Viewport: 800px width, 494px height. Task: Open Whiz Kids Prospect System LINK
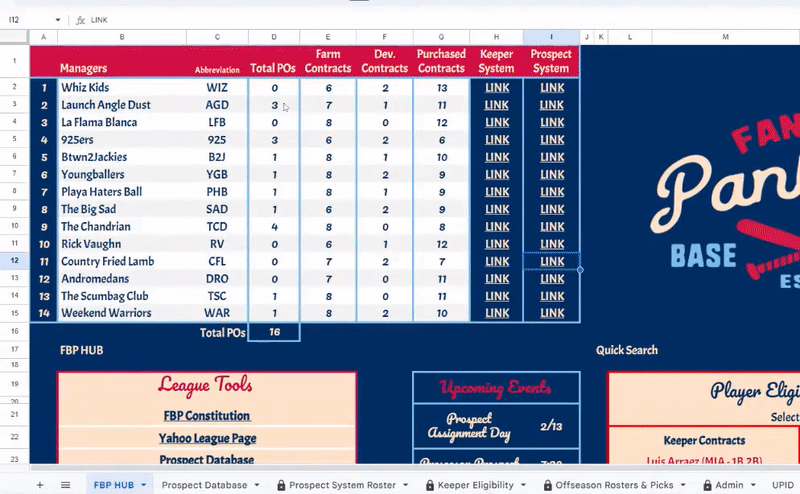coord(552,88)
